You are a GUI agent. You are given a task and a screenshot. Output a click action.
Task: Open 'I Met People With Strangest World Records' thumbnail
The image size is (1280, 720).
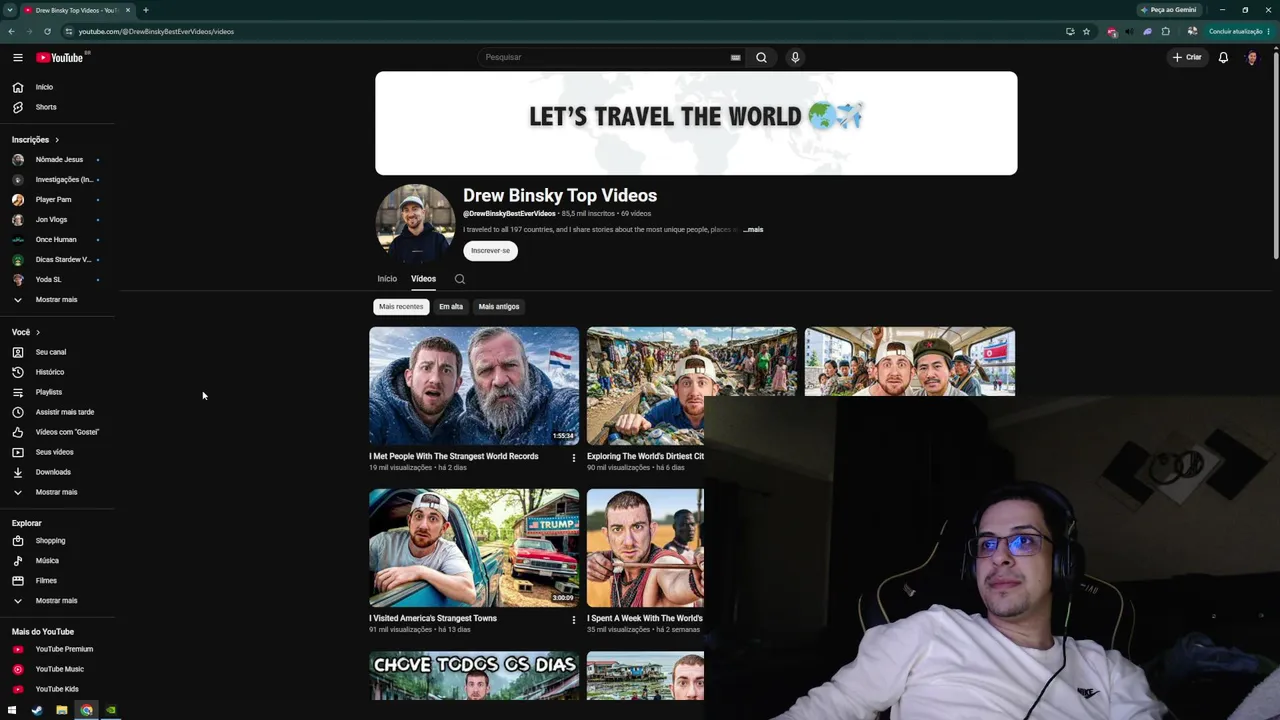[x=474, y=386]
